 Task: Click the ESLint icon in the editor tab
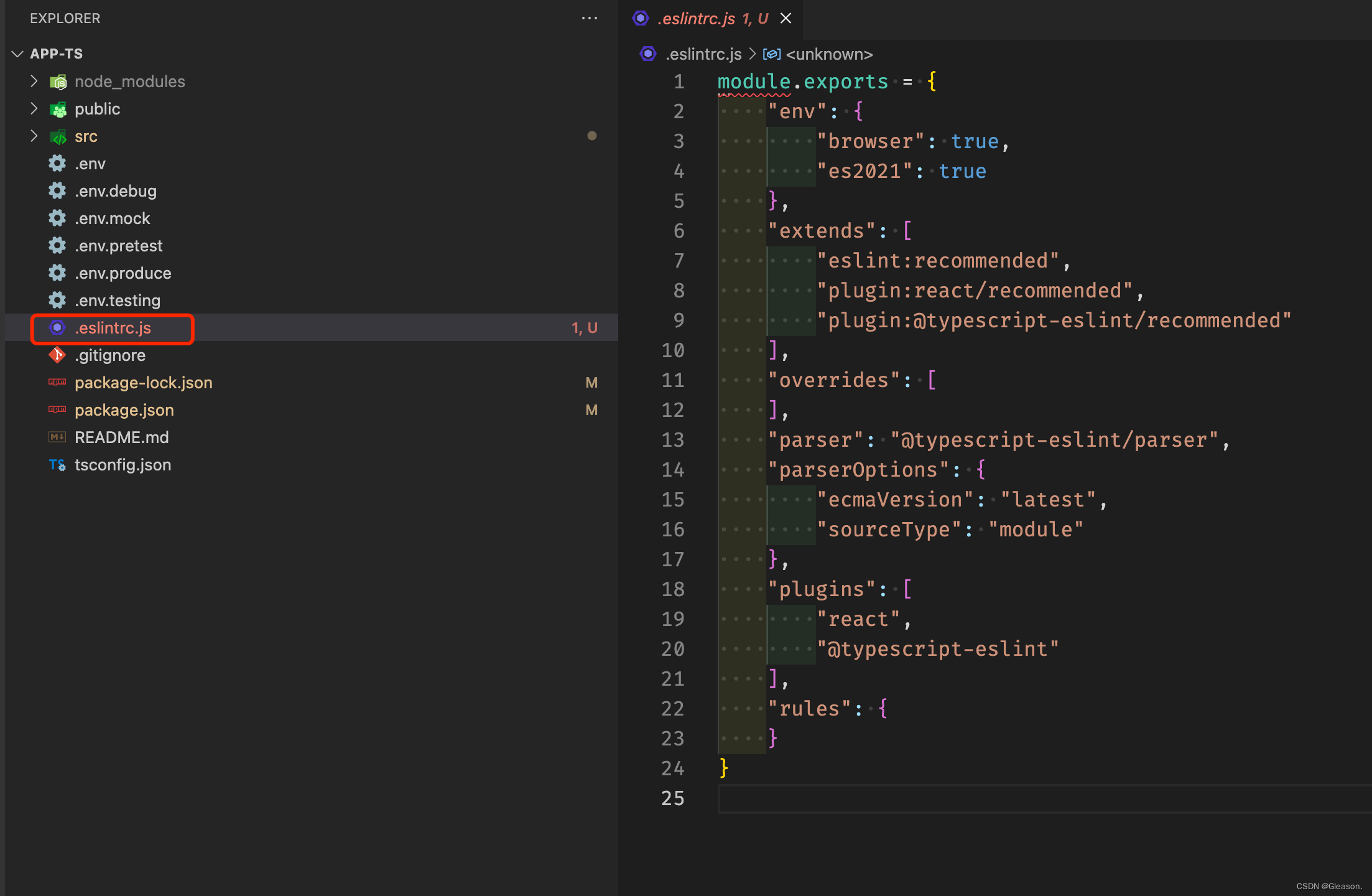coord(641,19)
